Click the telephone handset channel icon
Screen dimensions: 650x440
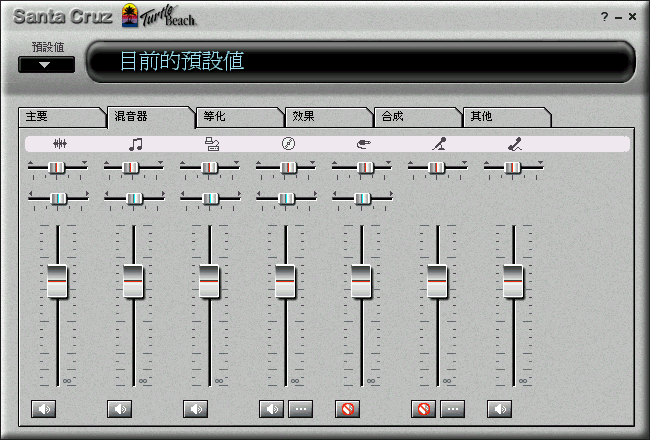point(515,144)
